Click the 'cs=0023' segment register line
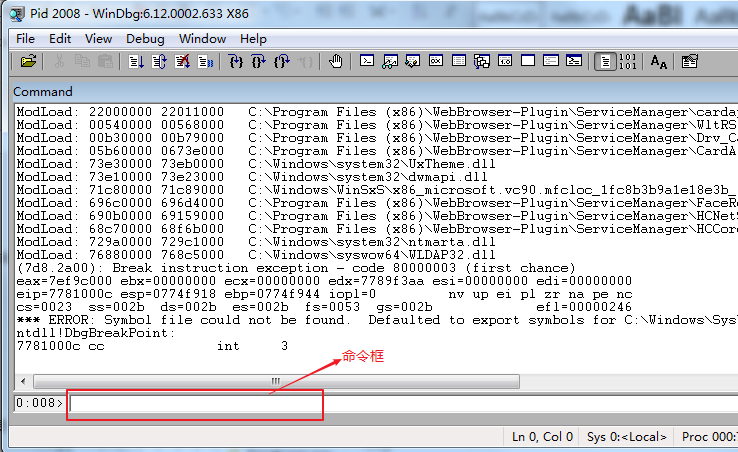This screenshot has height=452, width=738. [x=324, y=307]
